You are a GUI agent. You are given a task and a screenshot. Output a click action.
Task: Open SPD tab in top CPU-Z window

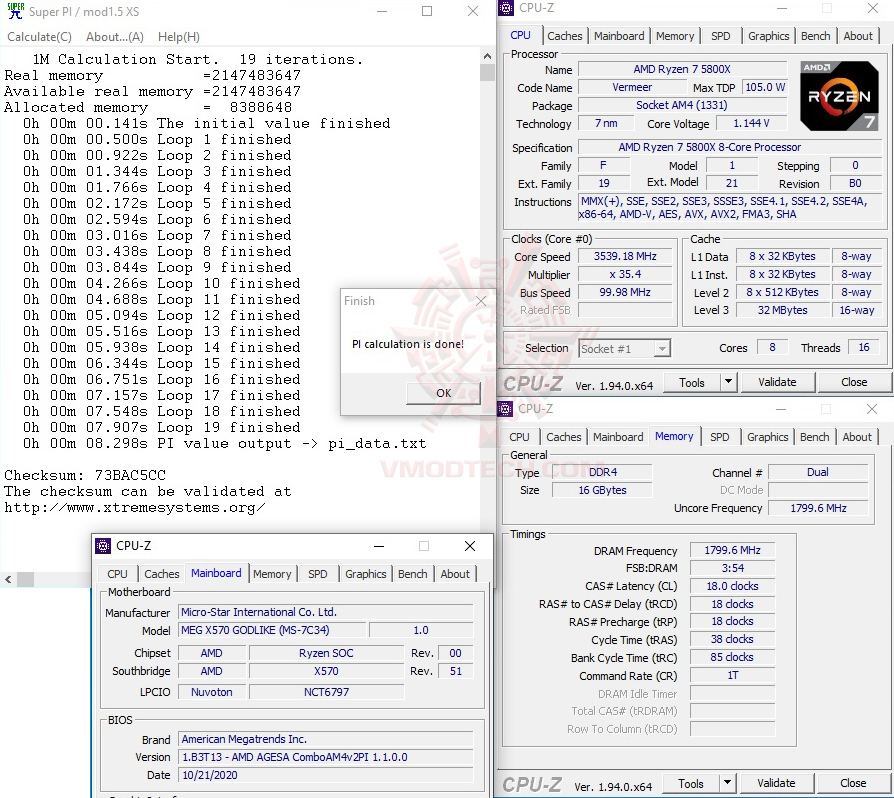point(720,36)
